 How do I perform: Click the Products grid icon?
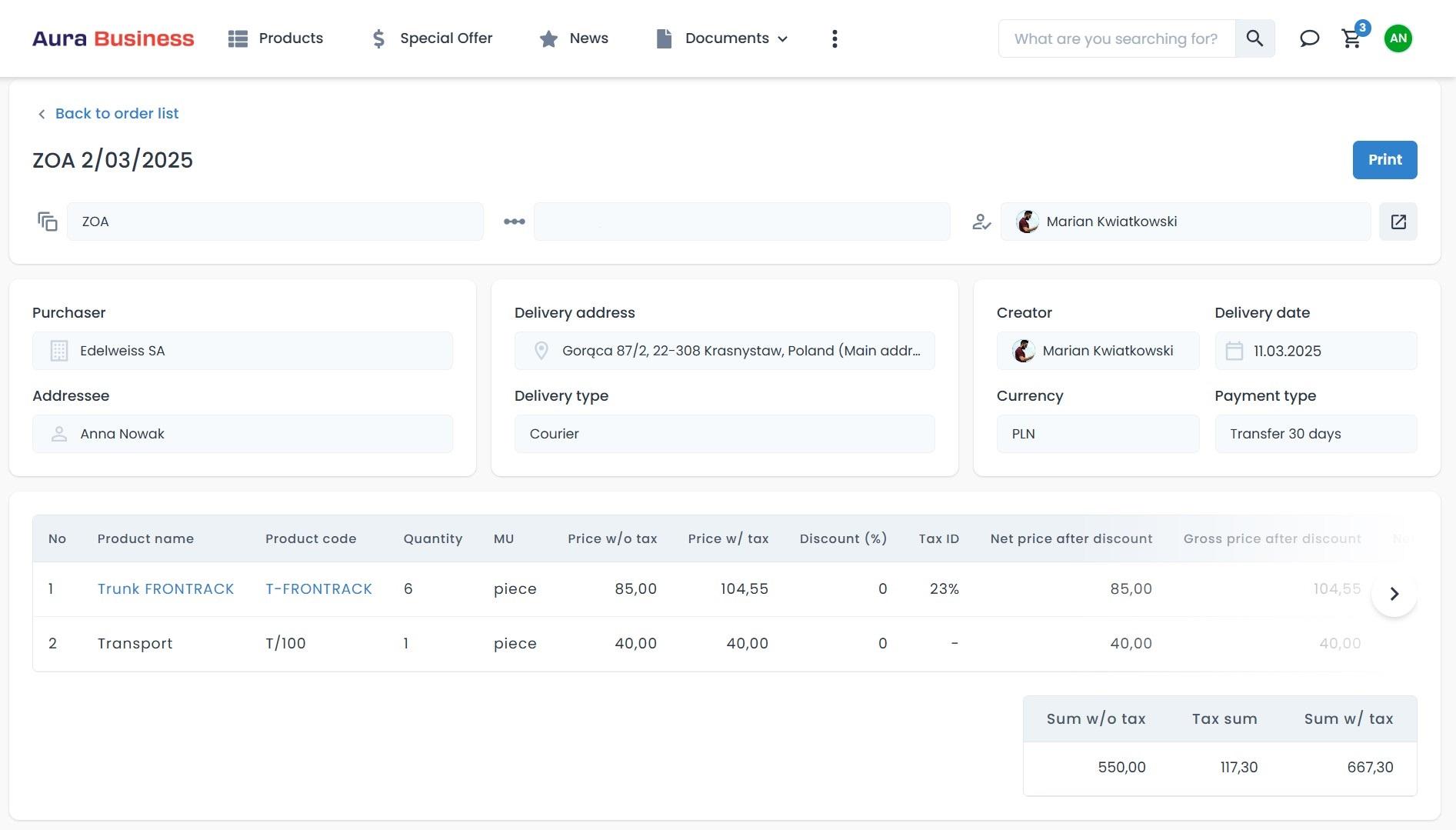(238, 38)
